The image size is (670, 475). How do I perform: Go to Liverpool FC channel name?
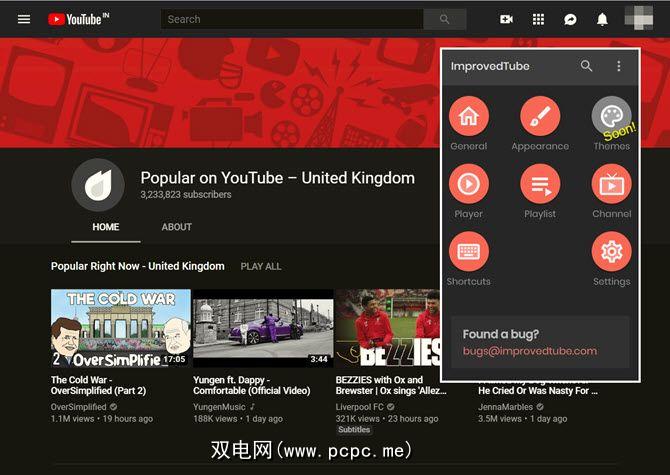point(360,407)
